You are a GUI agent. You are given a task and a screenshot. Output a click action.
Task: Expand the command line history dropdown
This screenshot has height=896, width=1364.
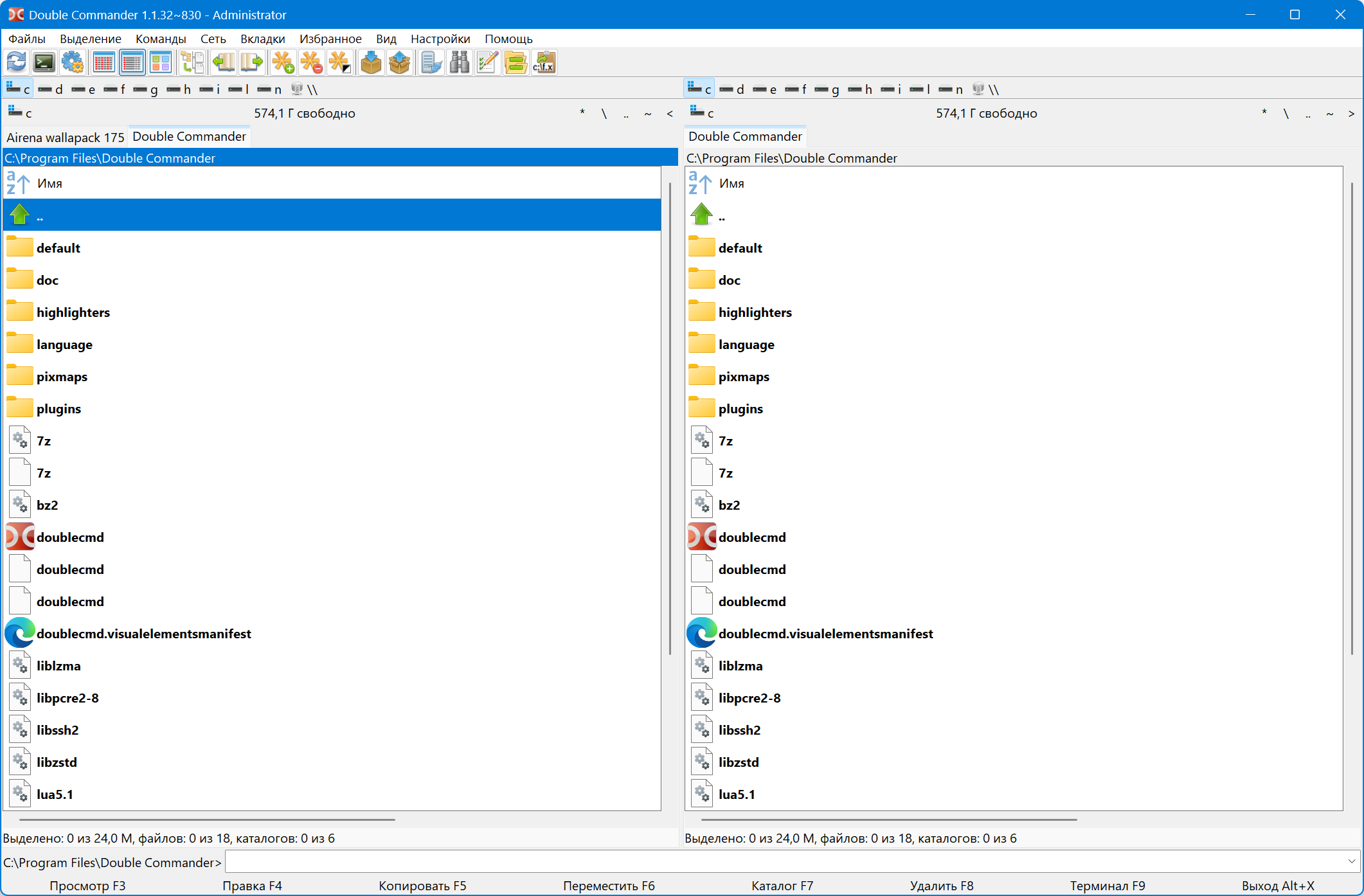(1351, 861)
